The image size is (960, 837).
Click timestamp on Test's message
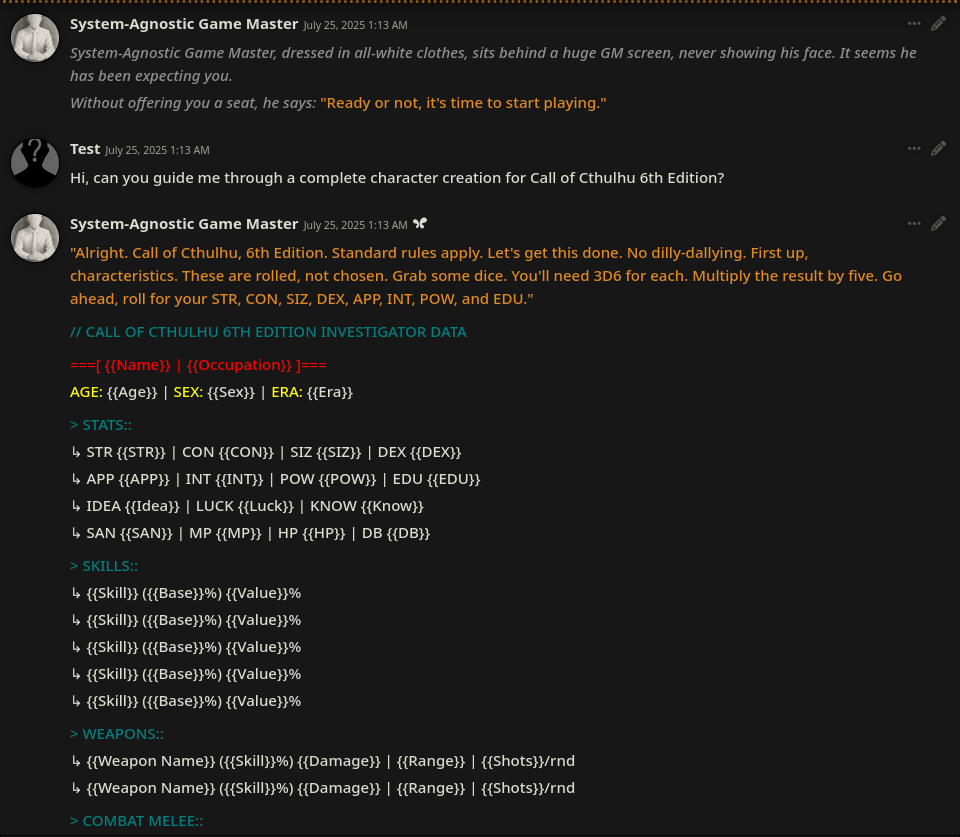pyautogui.click(x=157, y=150)
